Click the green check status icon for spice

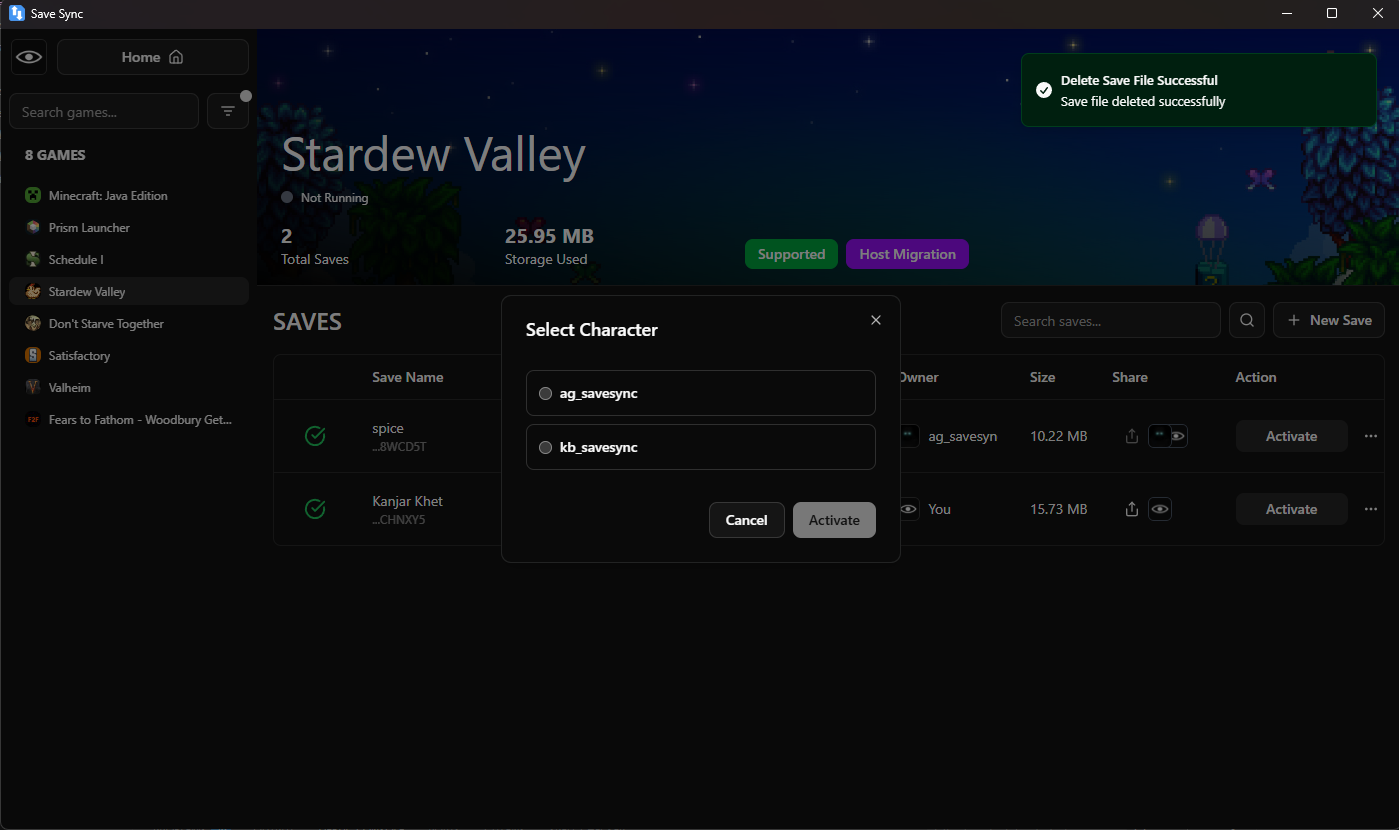[315, 436]
